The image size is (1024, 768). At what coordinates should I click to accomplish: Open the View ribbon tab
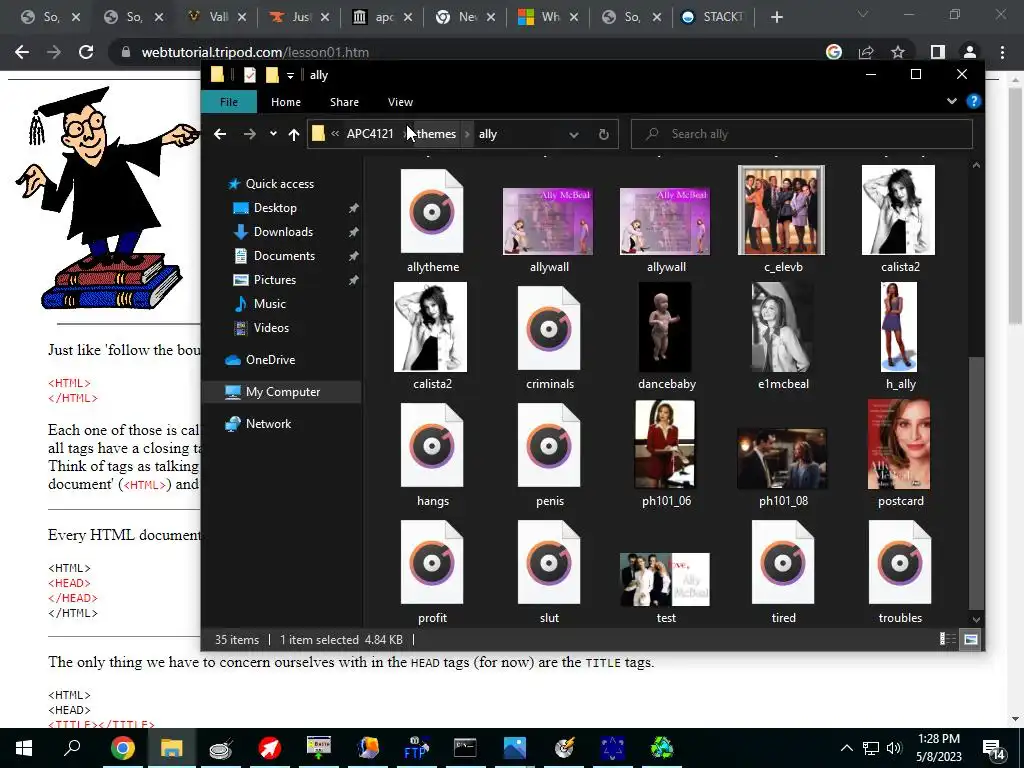[400, 102]
